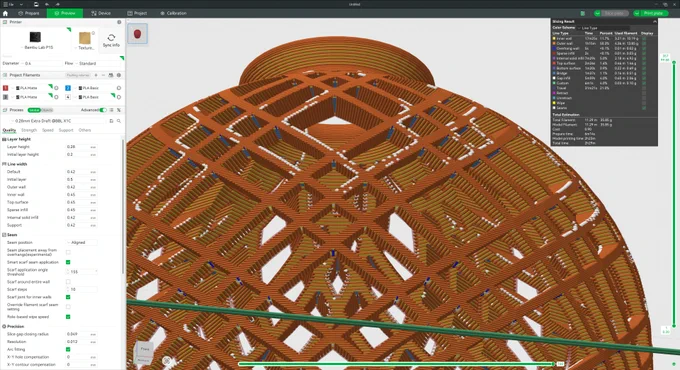The height and width of the screenshot is (370, 680).
Task: Open printer settings gear icon
Action: [x=119, y=22]
